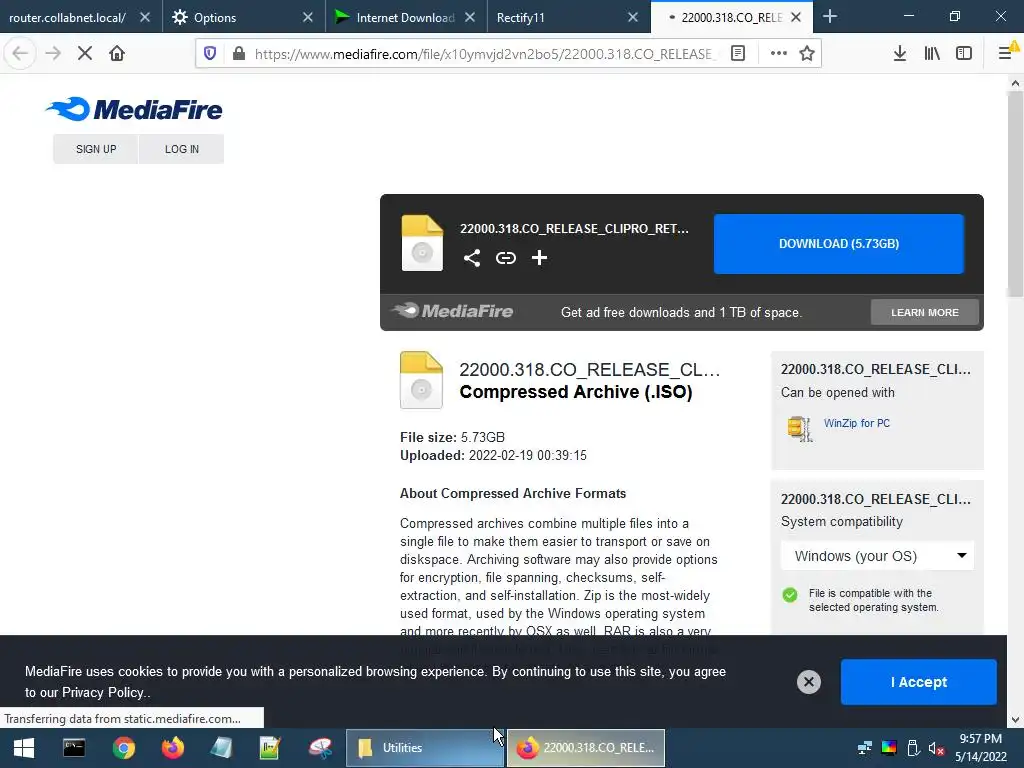Click the WinZip icon

coord(800,428)
